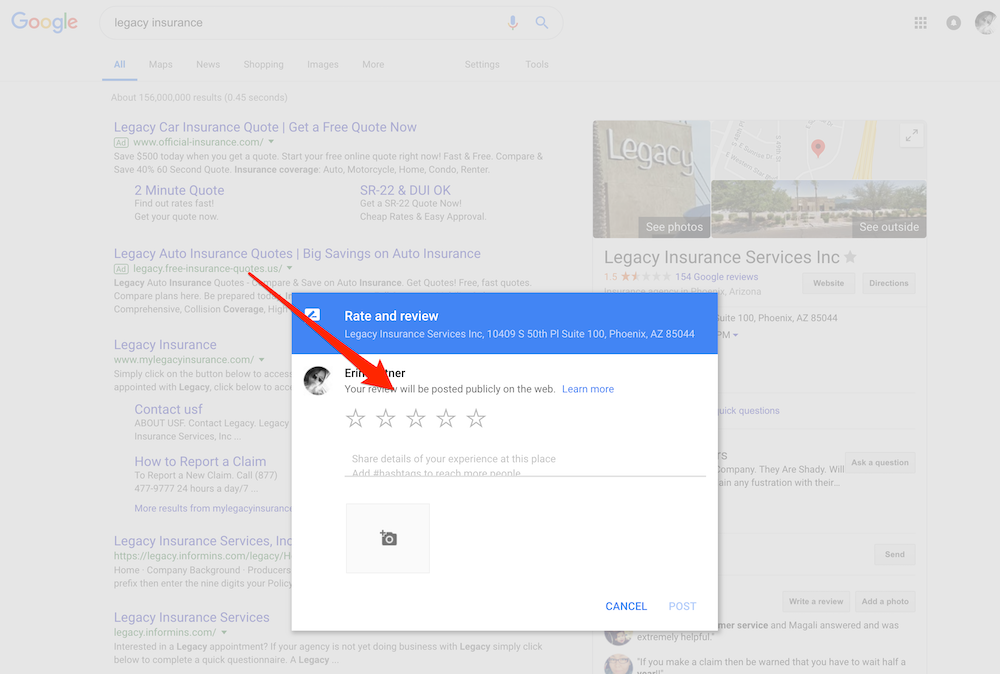Open SR-22 & DUI OK sitelink

click(x=405, y=190)
